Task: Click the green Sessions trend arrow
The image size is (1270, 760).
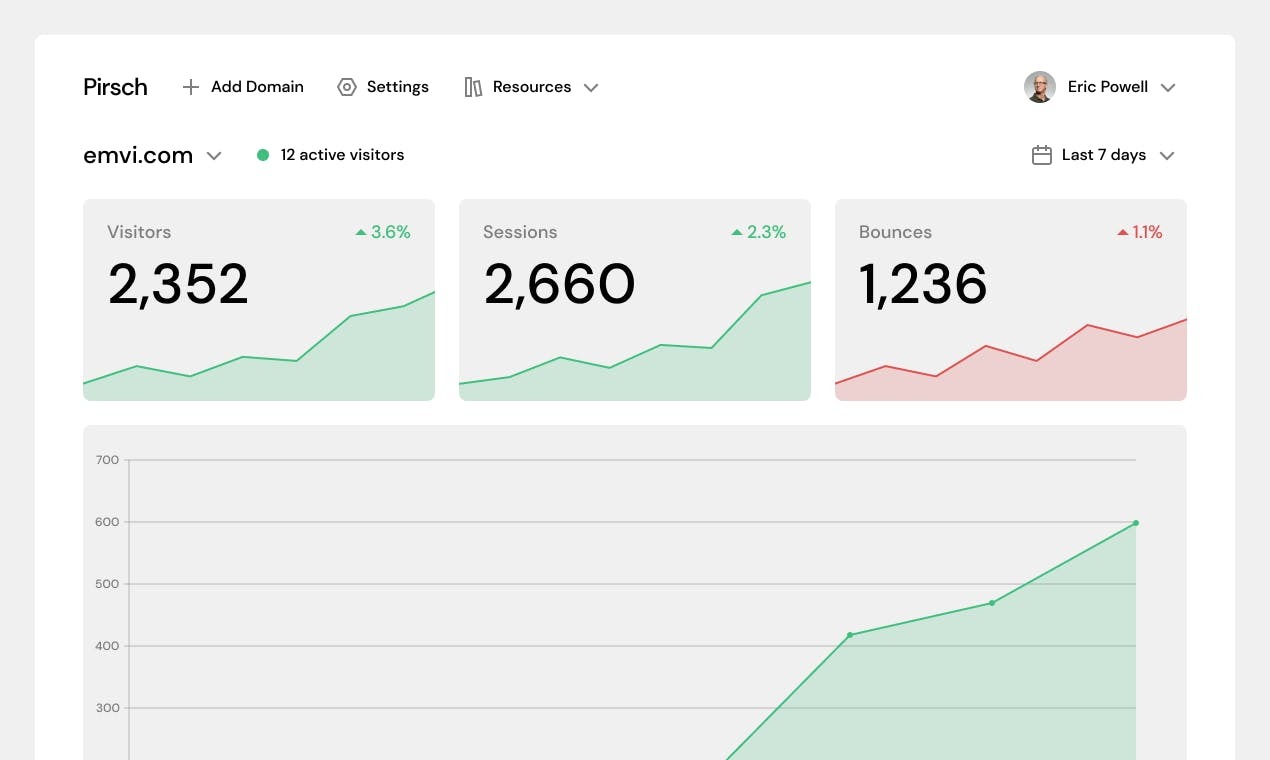Action: [x=737, y=232]
